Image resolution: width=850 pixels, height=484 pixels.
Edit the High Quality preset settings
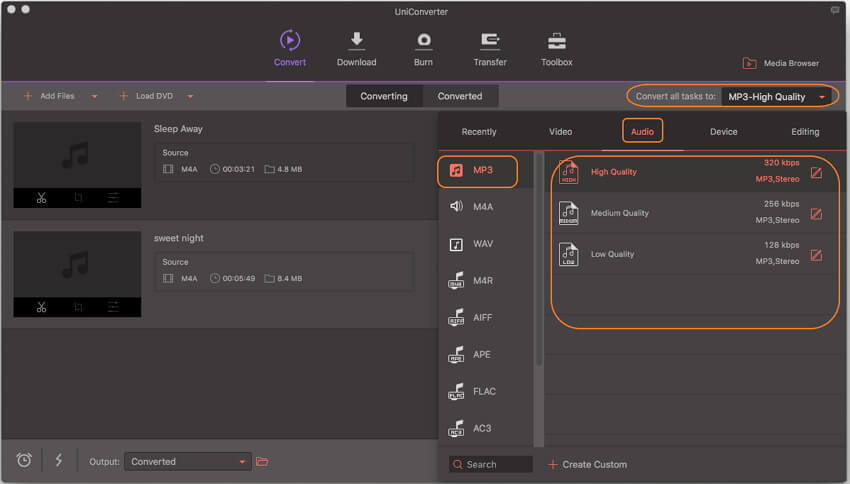click(x=816, y=172)
